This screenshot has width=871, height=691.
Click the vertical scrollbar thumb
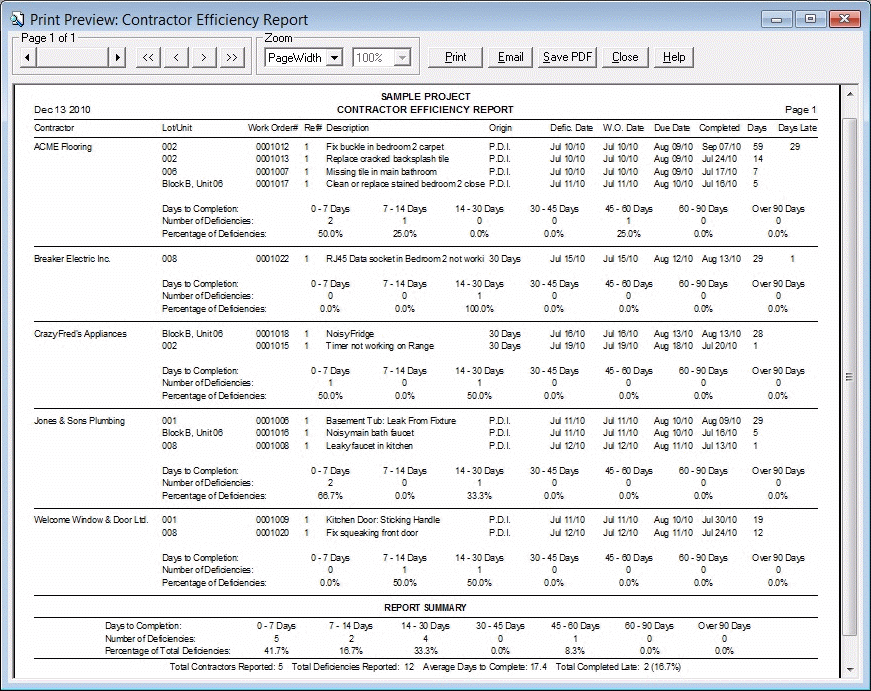coord(850,377)
